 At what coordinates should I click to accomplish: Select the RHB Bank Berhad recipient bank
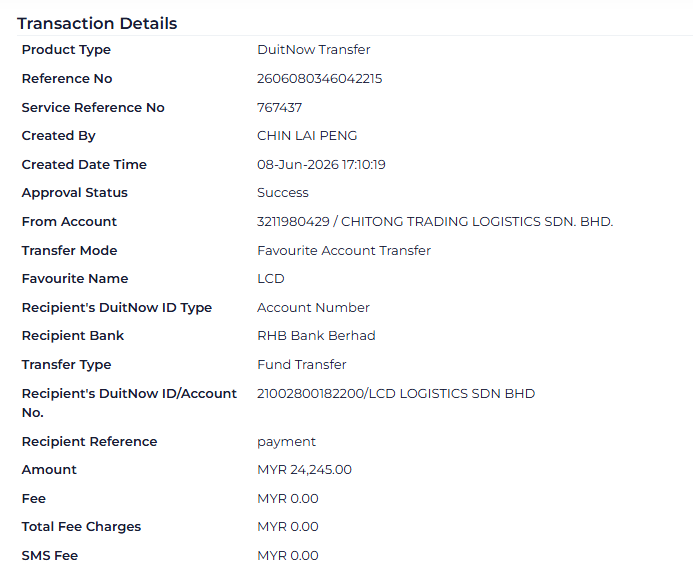[x=316, y=336]
